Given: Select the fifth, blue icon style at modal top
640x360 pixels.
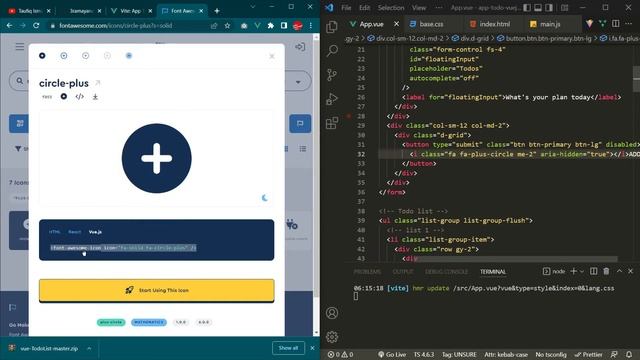Looking at the screenshot, I should click(x=129, y=56).
